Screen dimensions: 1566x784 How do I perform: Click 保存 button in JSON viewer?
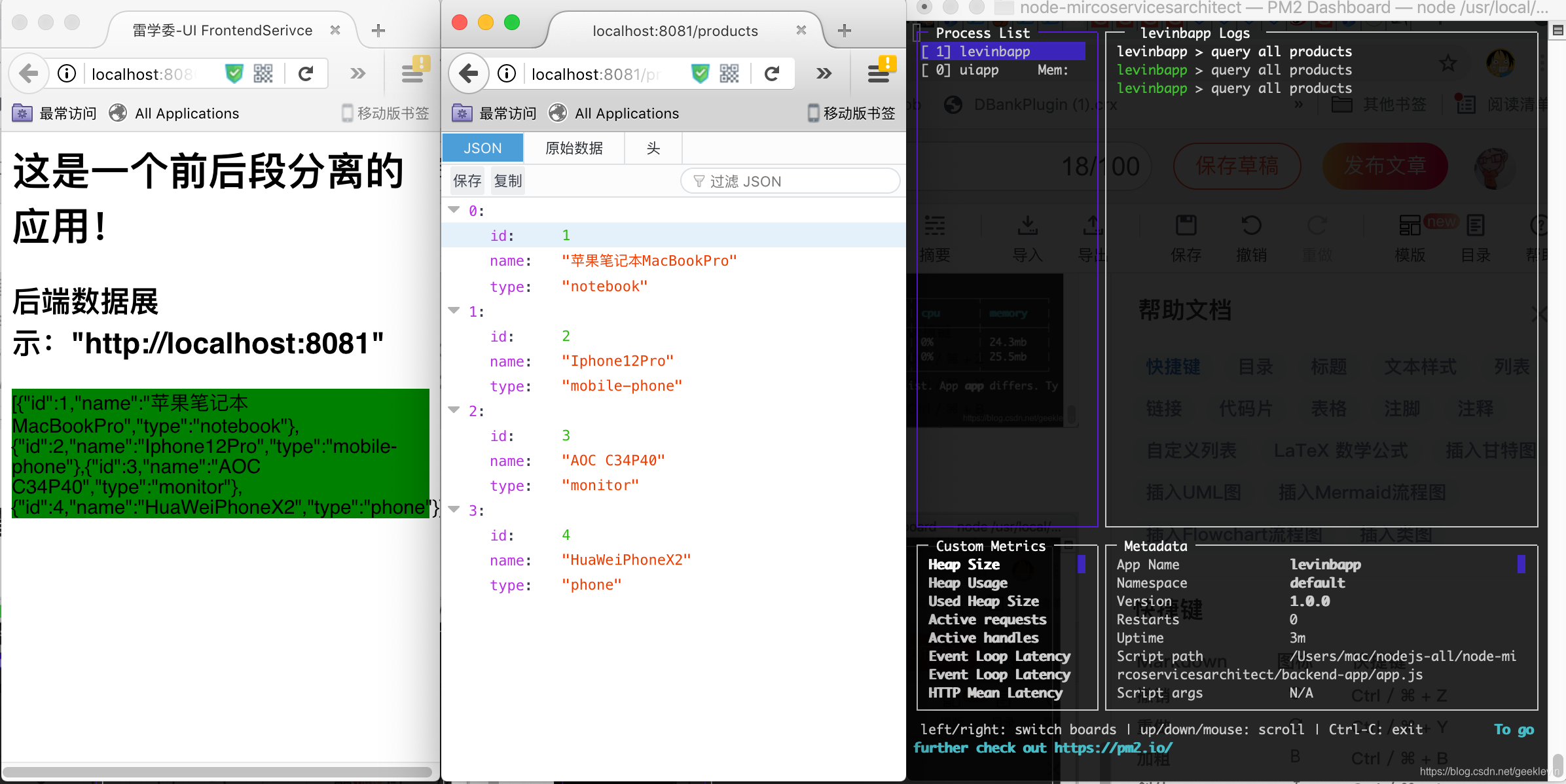click(467, 181)
